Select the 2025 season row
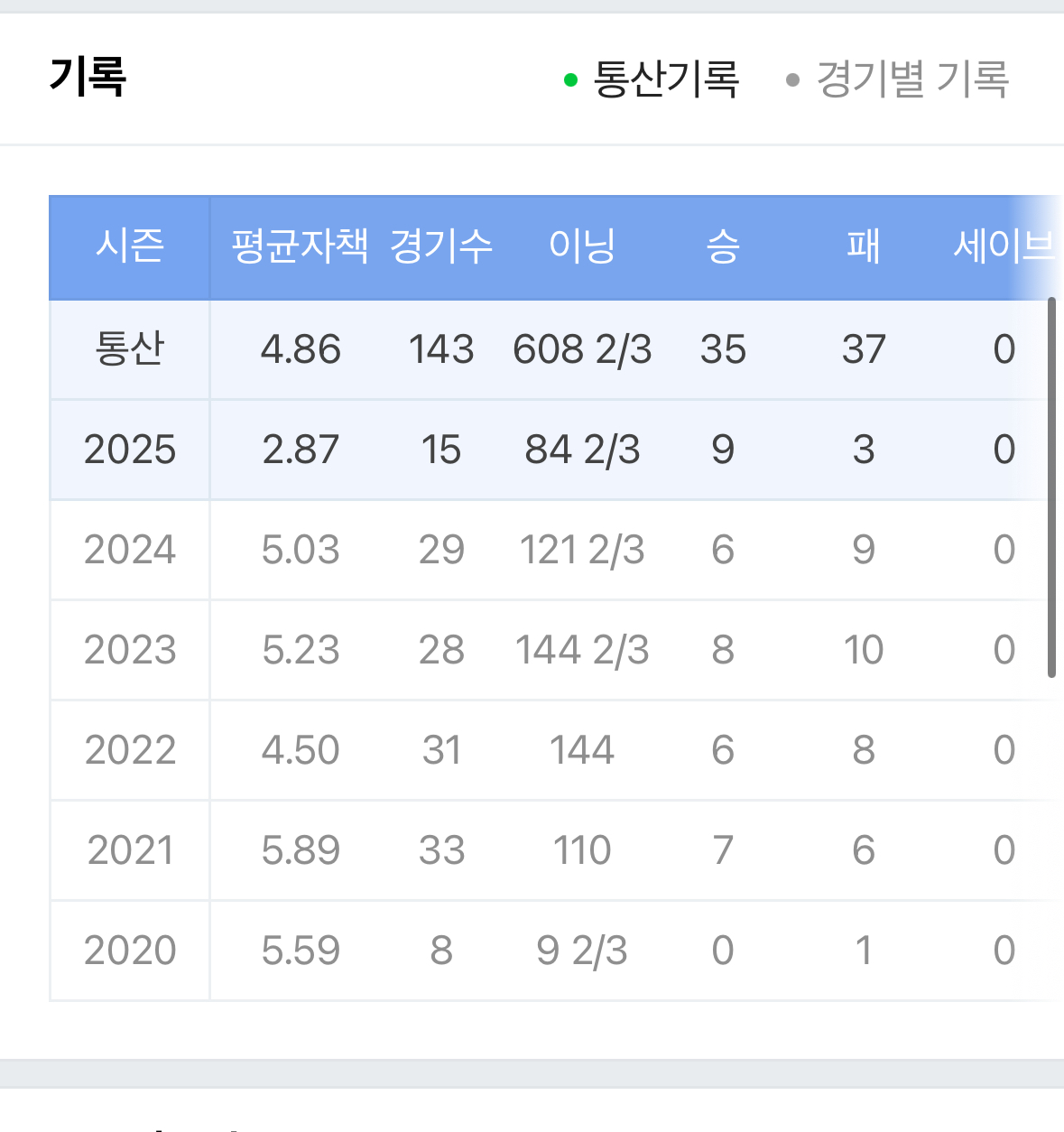The image size is (1064, 1132). [130, 450]
